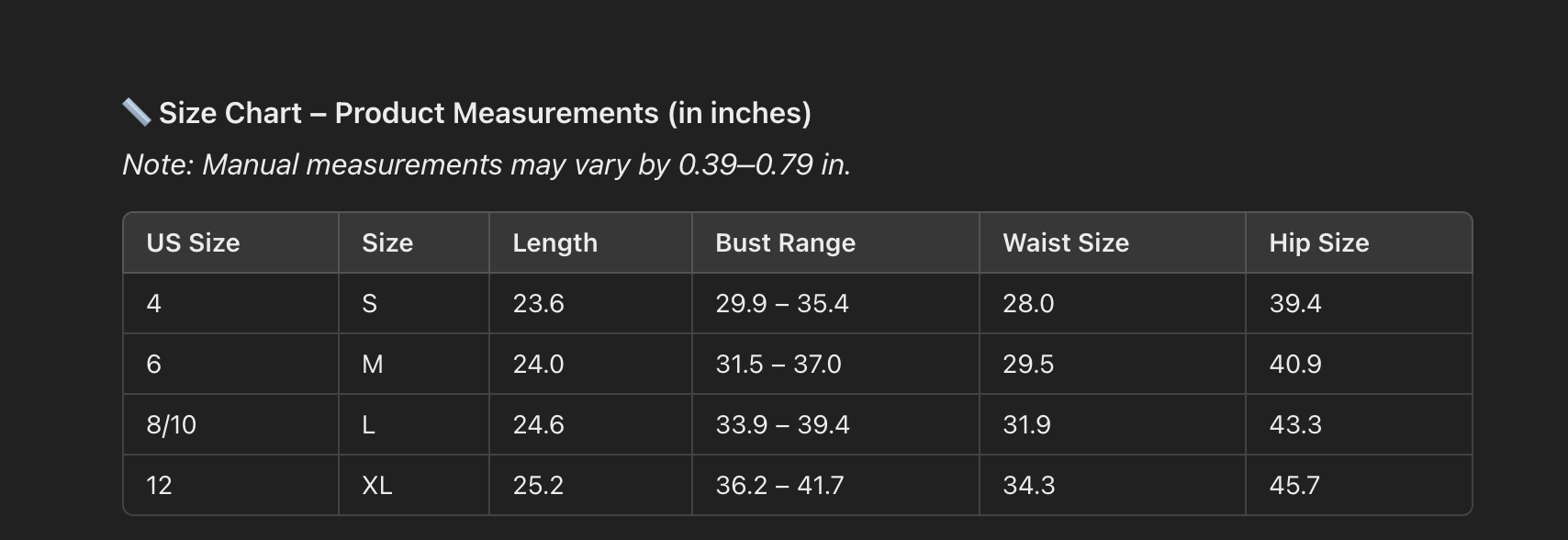The width and height of the screenshot is (1568, 540).
Task: Select the Hip Size column header
Action: tap(1359, 242)
